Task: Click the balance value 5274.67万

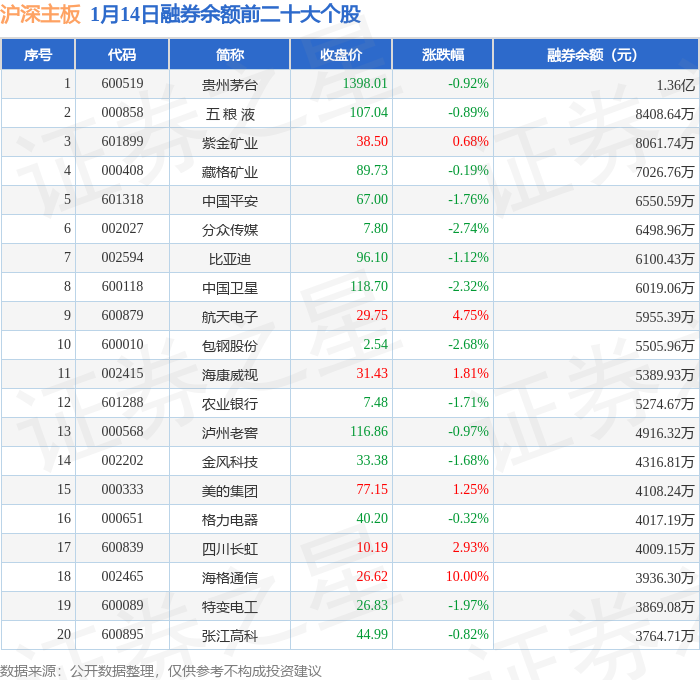Action: click(x=665, y=404)
